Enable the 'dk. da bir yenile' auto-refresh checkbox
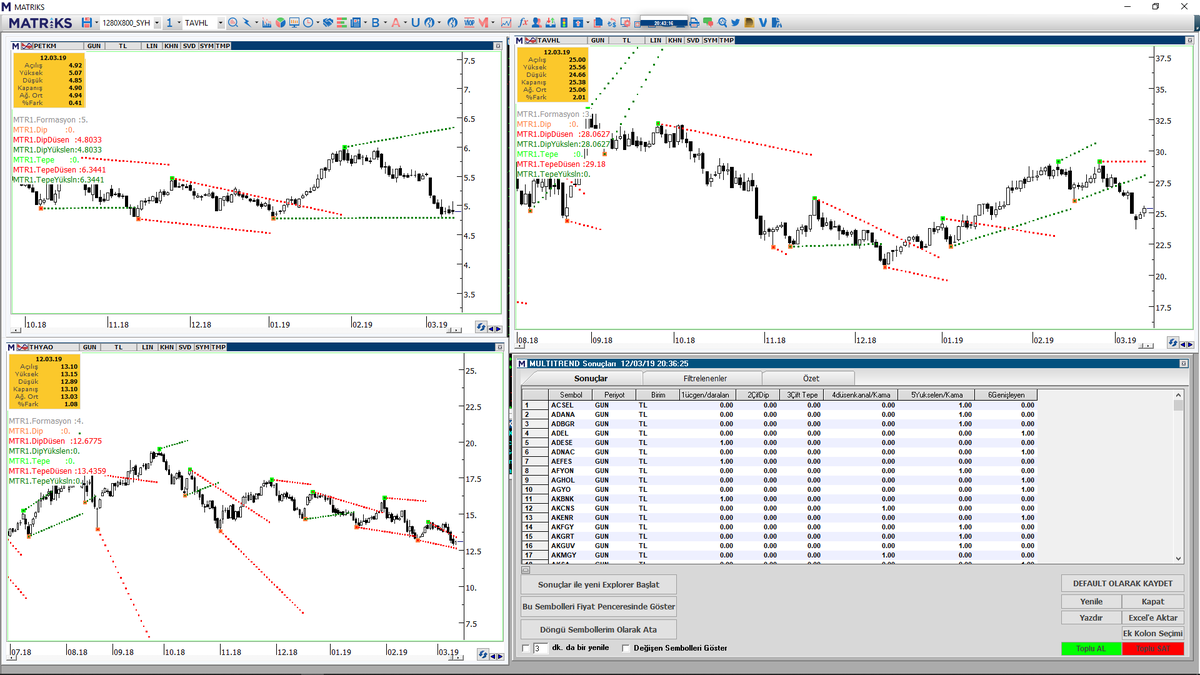 [x=526, y=648]
